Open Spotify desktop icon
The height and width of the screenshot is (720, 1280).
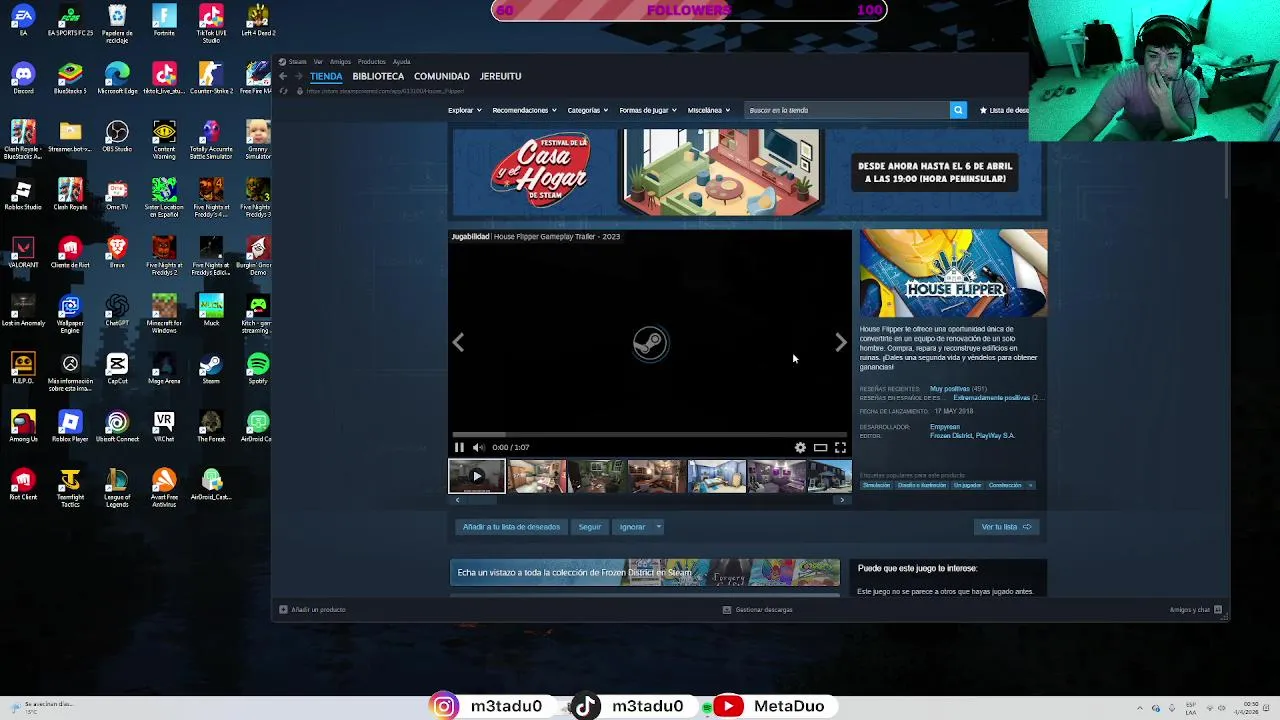(258, 369)
